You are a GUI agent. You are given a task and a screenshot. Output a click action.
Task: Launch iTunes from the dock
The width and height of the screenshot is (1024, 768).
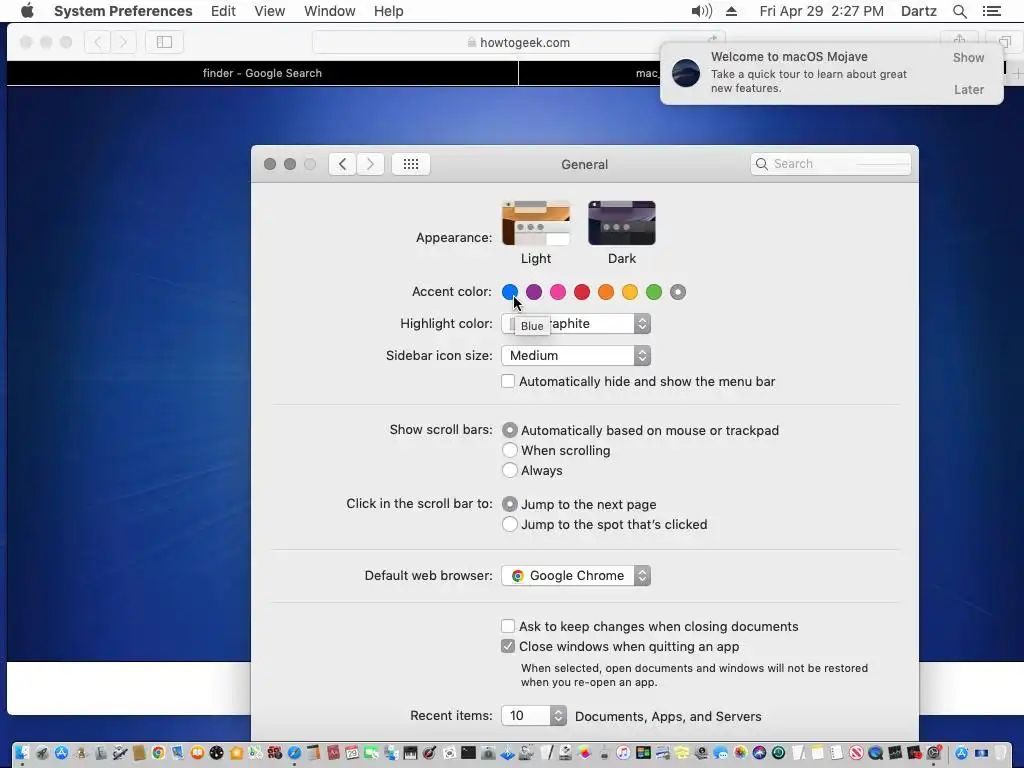623,753
